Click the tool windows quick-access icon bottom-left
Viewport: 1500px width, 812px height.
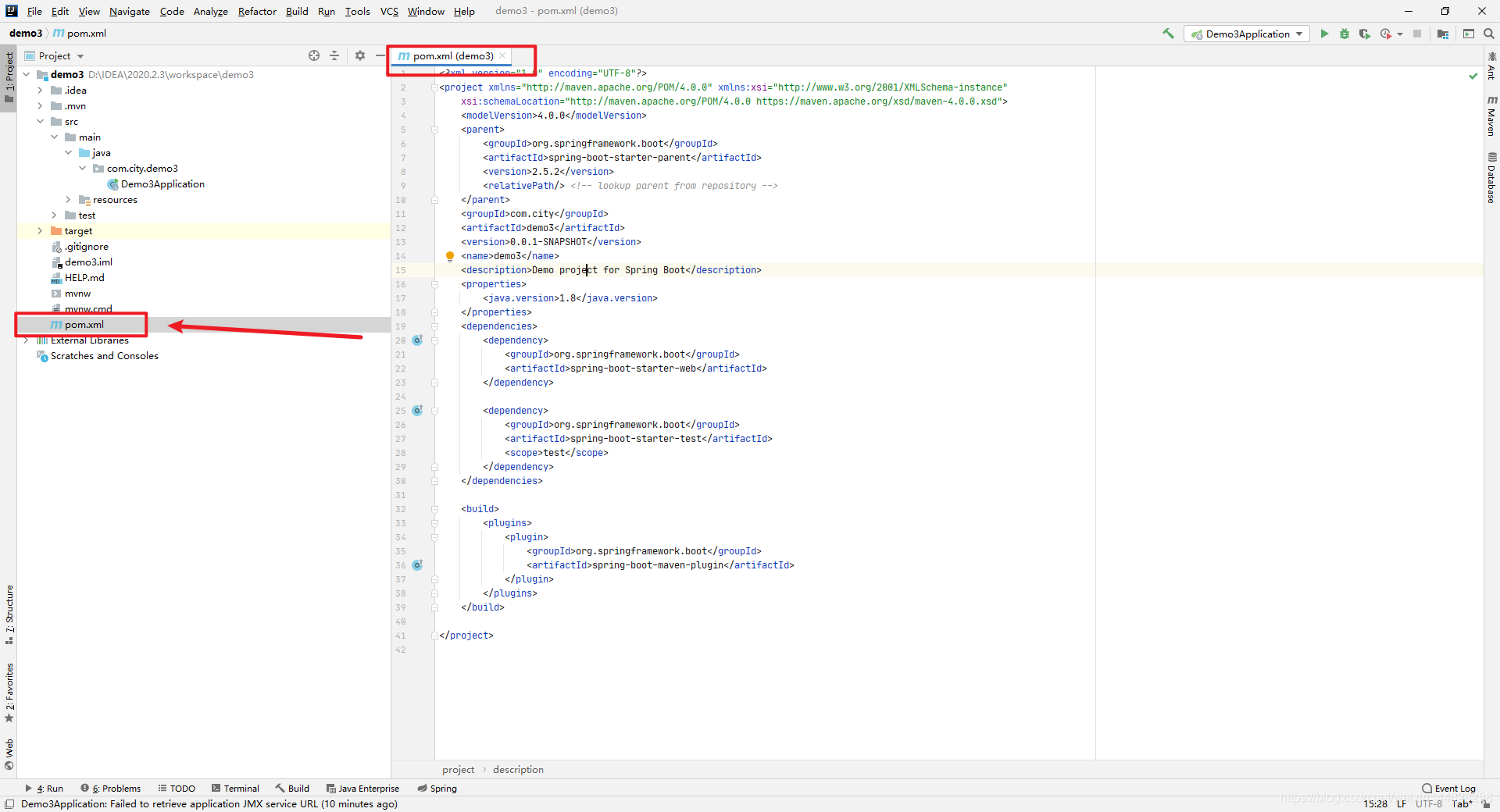tap(9, 804)
